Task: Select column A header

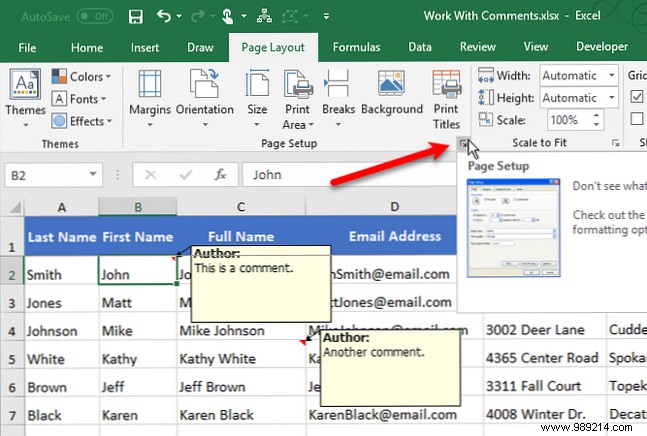Action: click(x=61, y=207)
